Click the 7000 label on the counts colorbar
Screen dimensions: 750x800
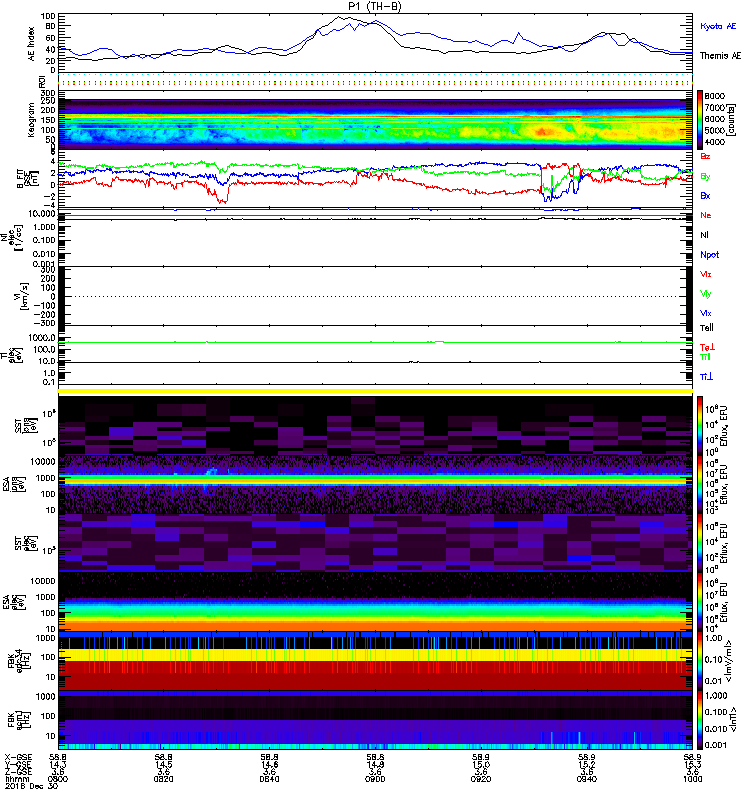pos(715,108)
